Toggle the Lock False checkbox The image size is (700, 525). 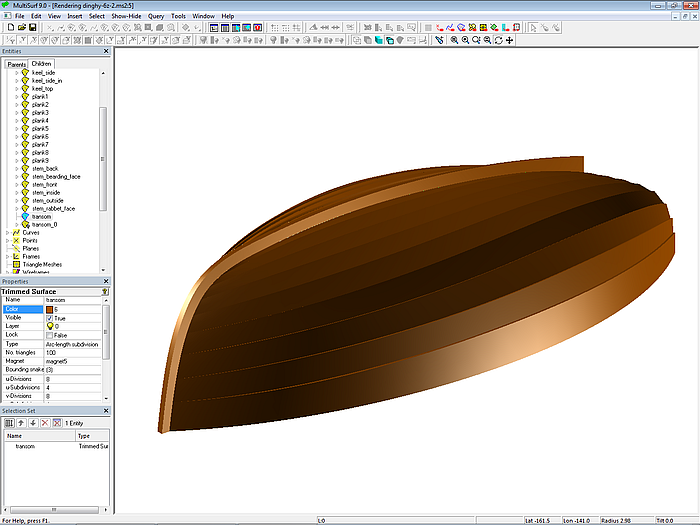50,335
